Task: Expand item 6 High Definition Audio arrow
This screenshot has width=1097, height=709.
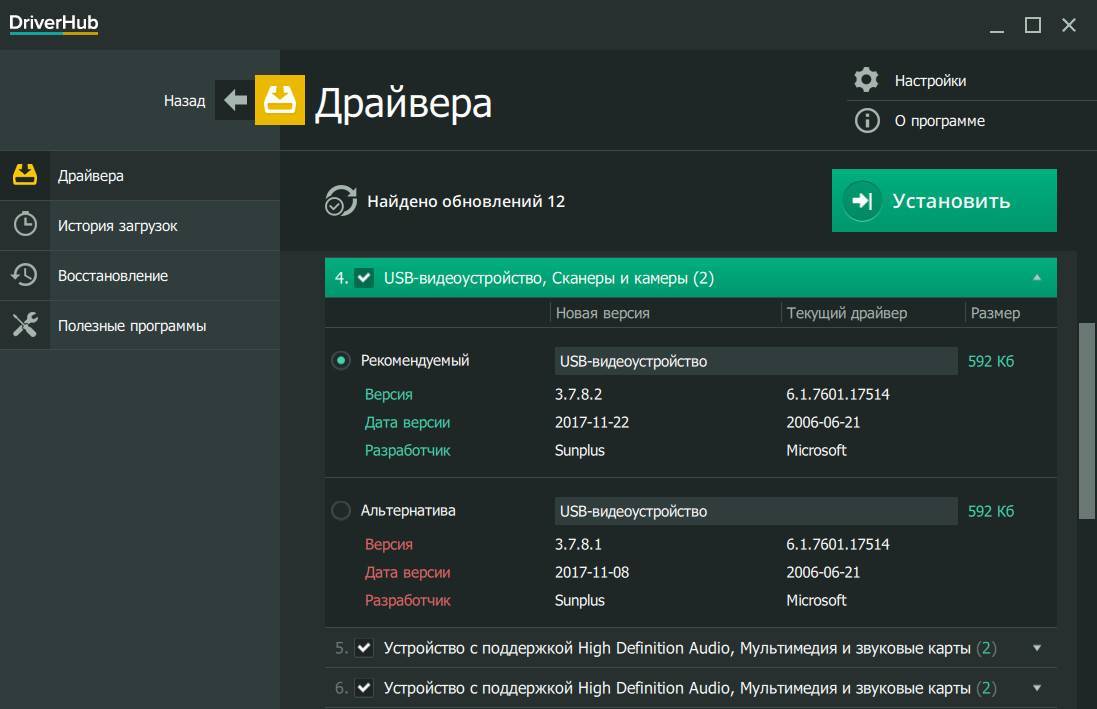Action: tap(1037, 688)
